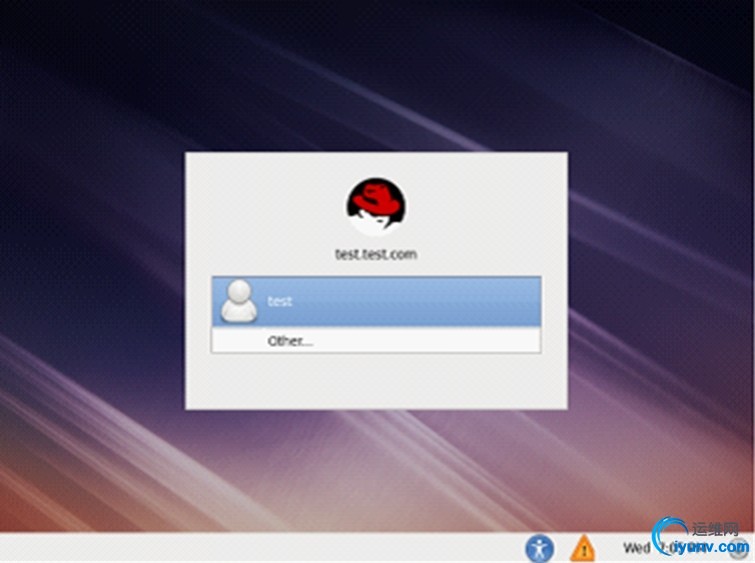Screen dimensions: 755x563
Task: Click the Red Hat logo
Action: [x=376, y=206]
